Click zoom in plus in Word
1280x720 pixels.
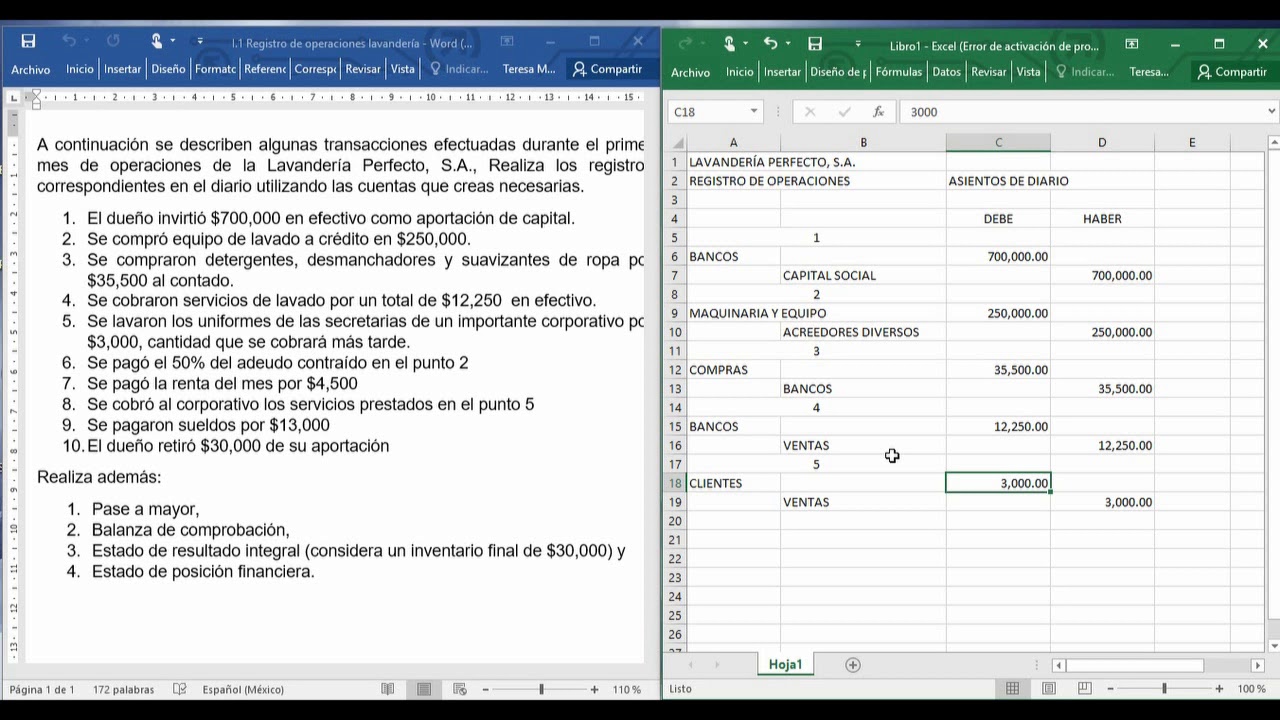[x=594, y=690]
